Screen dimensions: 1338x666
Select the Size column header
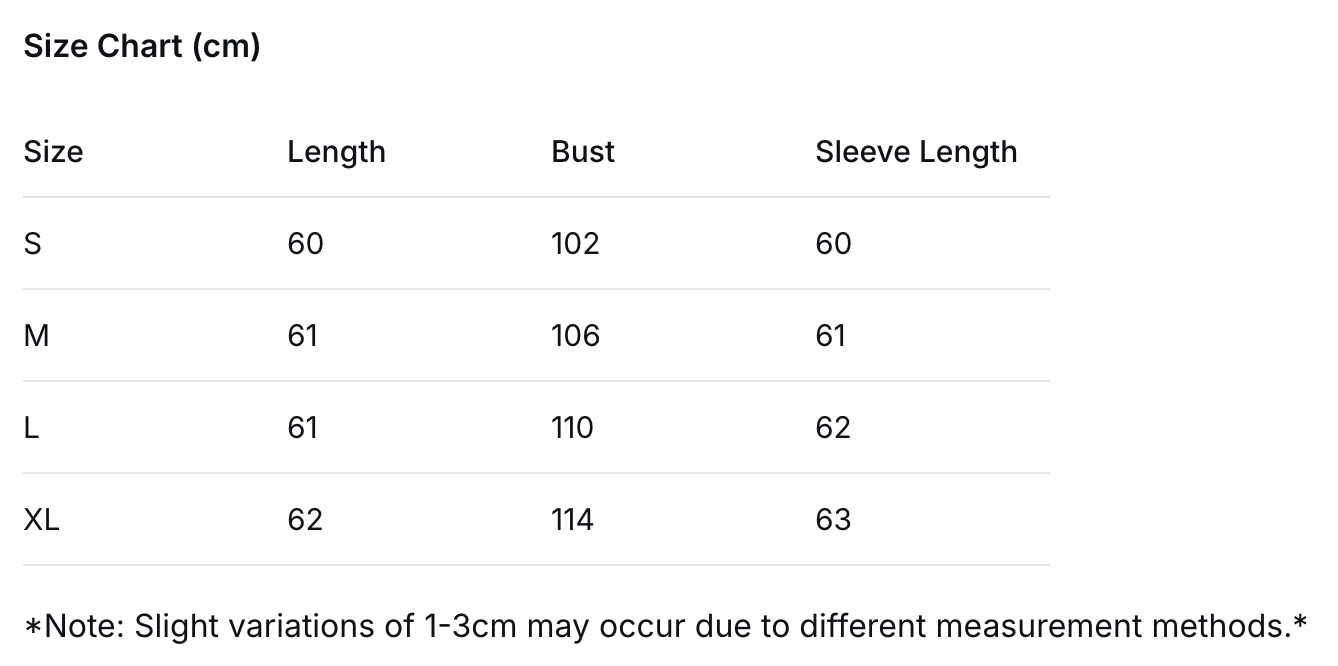click(x=53, y=152)
